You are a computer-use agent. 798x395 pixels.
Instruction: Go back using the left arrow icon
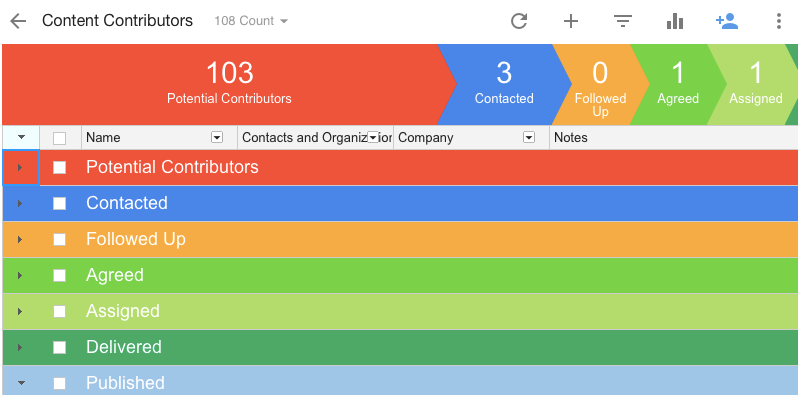18,21
